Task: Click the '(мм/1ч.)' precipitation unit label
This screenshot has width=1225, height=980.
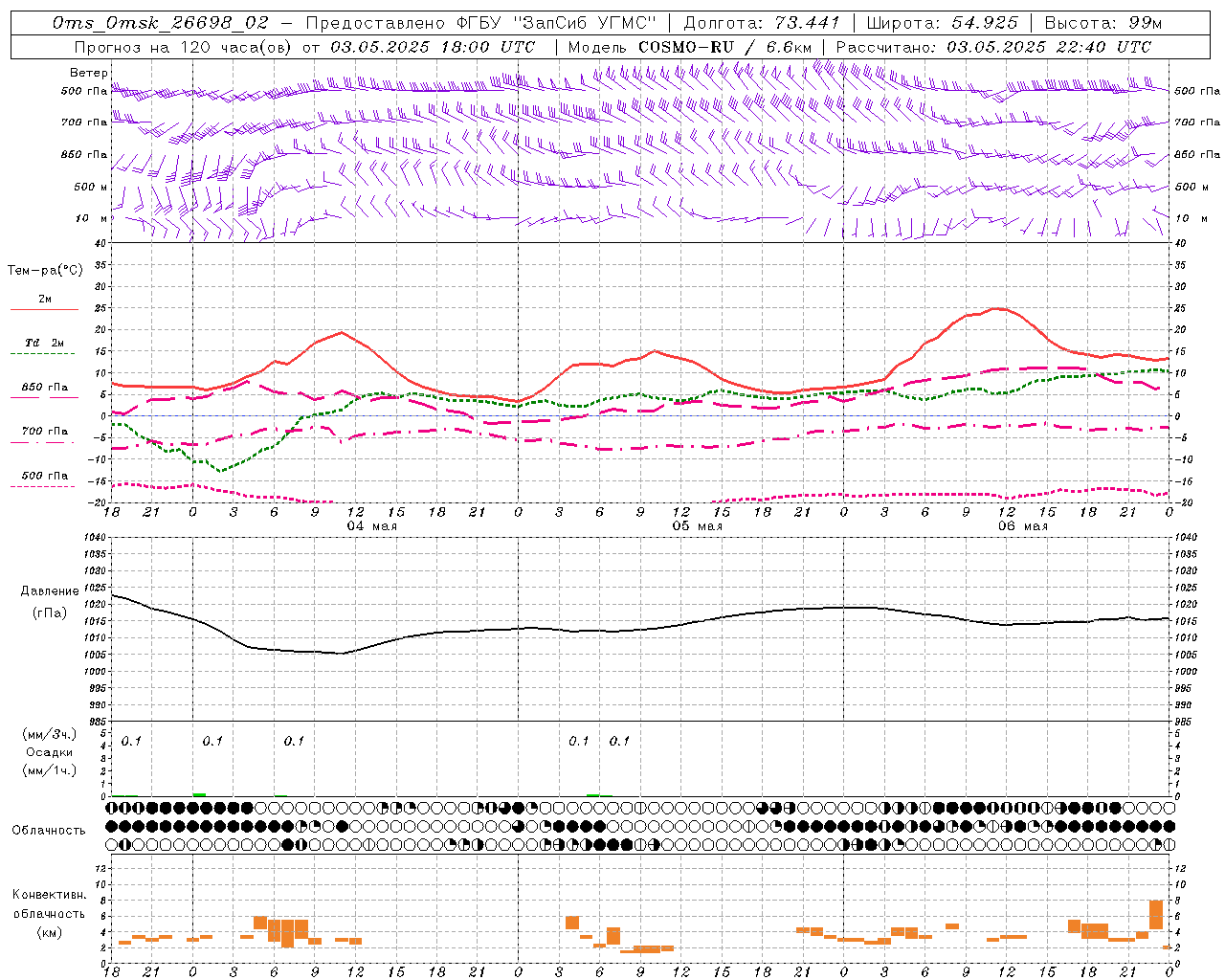Action: pos(48,770)
